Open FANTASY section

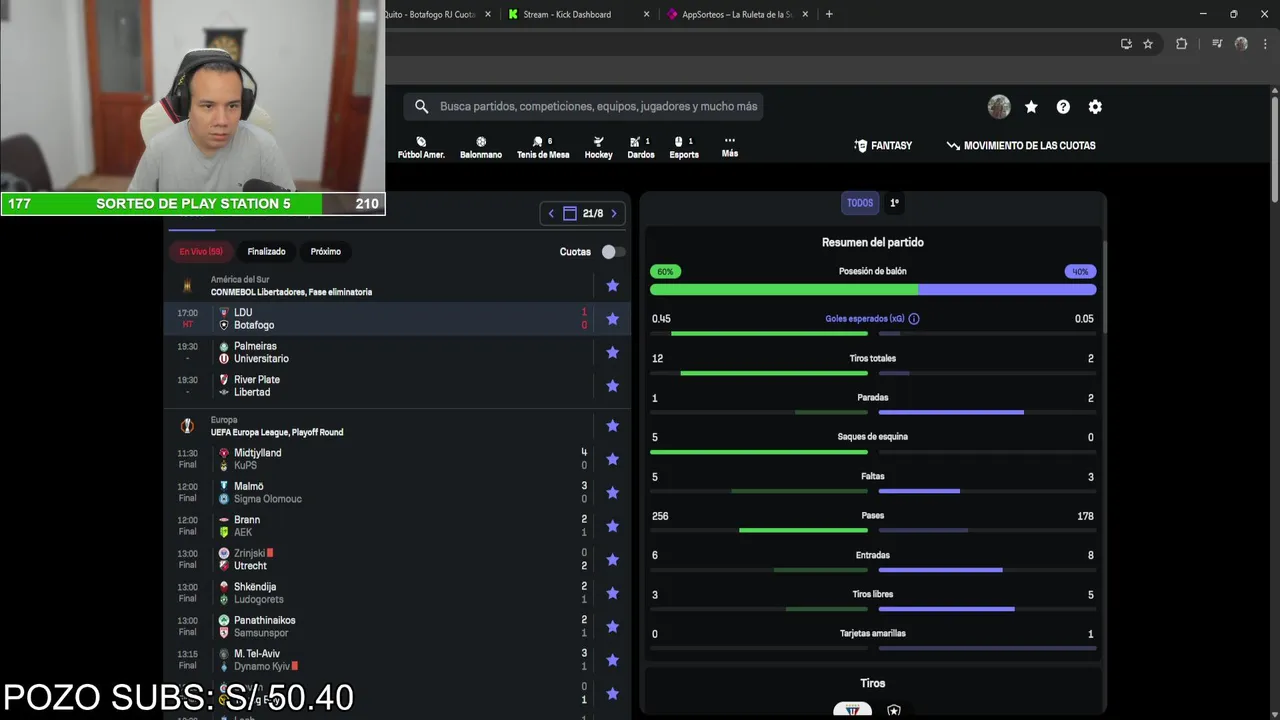click(x=883, y=146)
